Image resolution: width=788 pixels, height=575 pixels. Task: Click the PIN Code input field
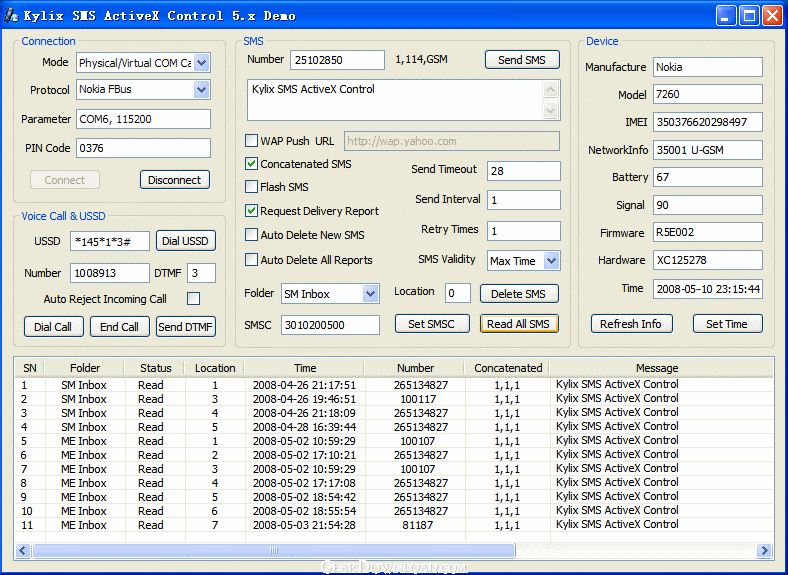143,148
